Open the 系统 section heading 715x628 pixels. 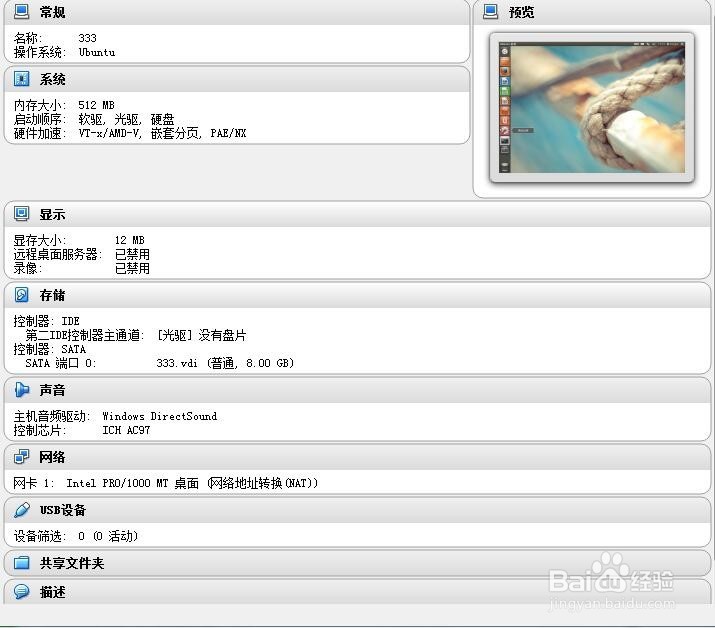[52, 79]
